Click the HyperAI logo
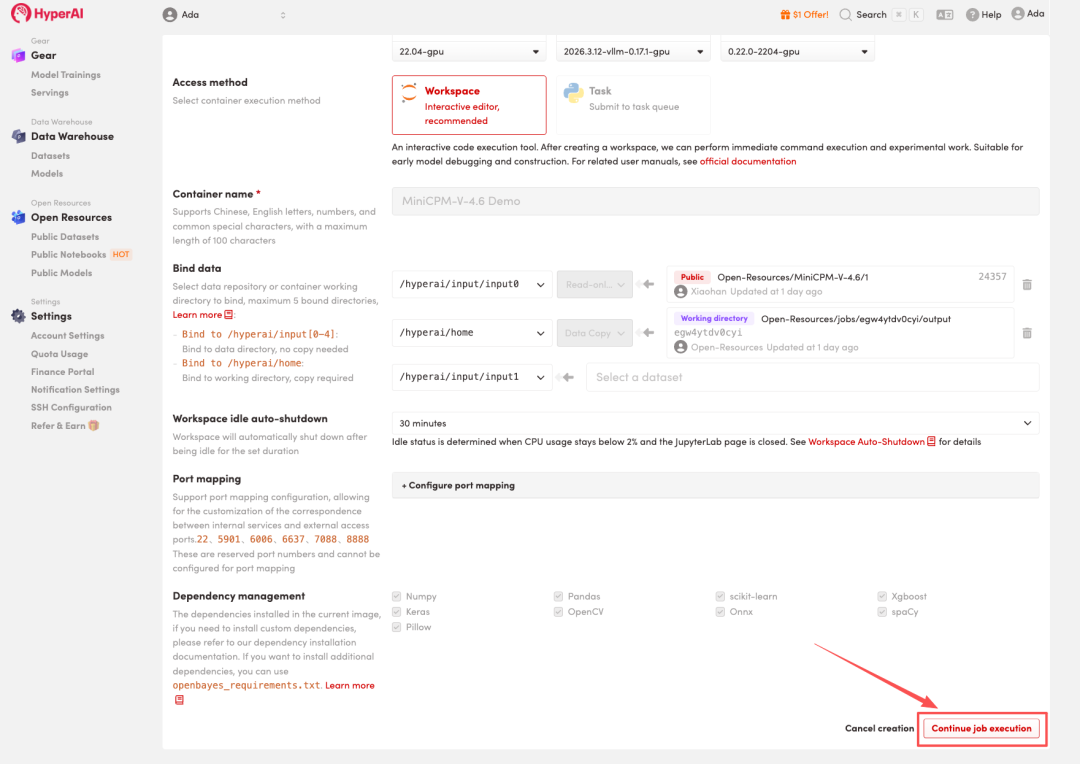The height and width of the screenshot is (764, 1080). pos(47,14)
